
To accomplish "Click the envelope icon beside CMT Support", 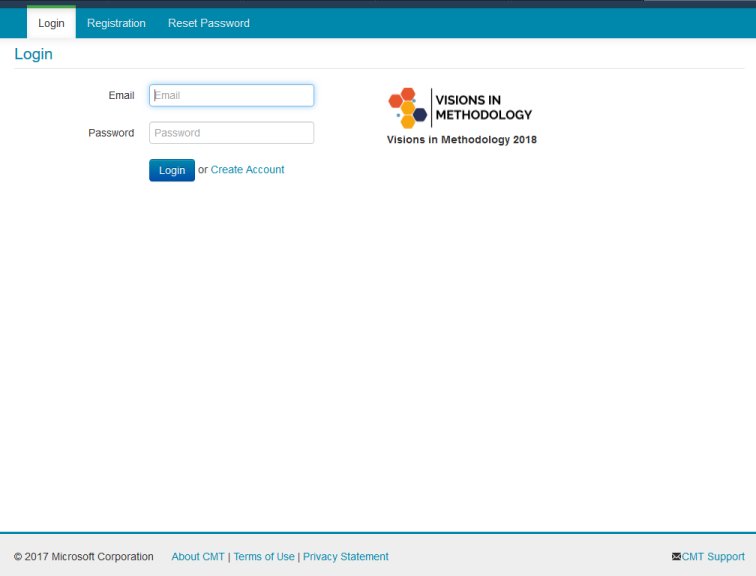I will (677, 557).
